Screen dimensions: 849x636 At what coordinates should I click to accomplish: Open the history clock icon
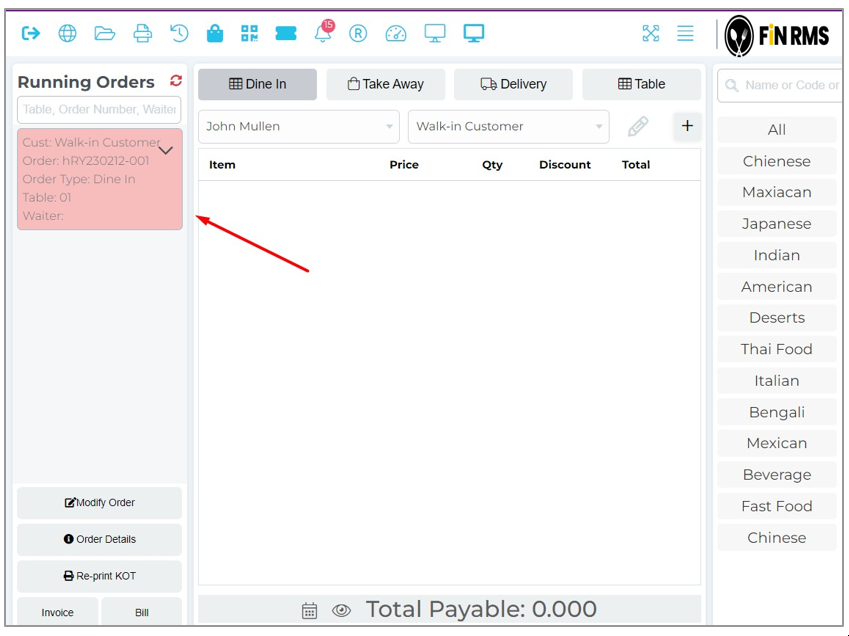(x=179, y=33)
